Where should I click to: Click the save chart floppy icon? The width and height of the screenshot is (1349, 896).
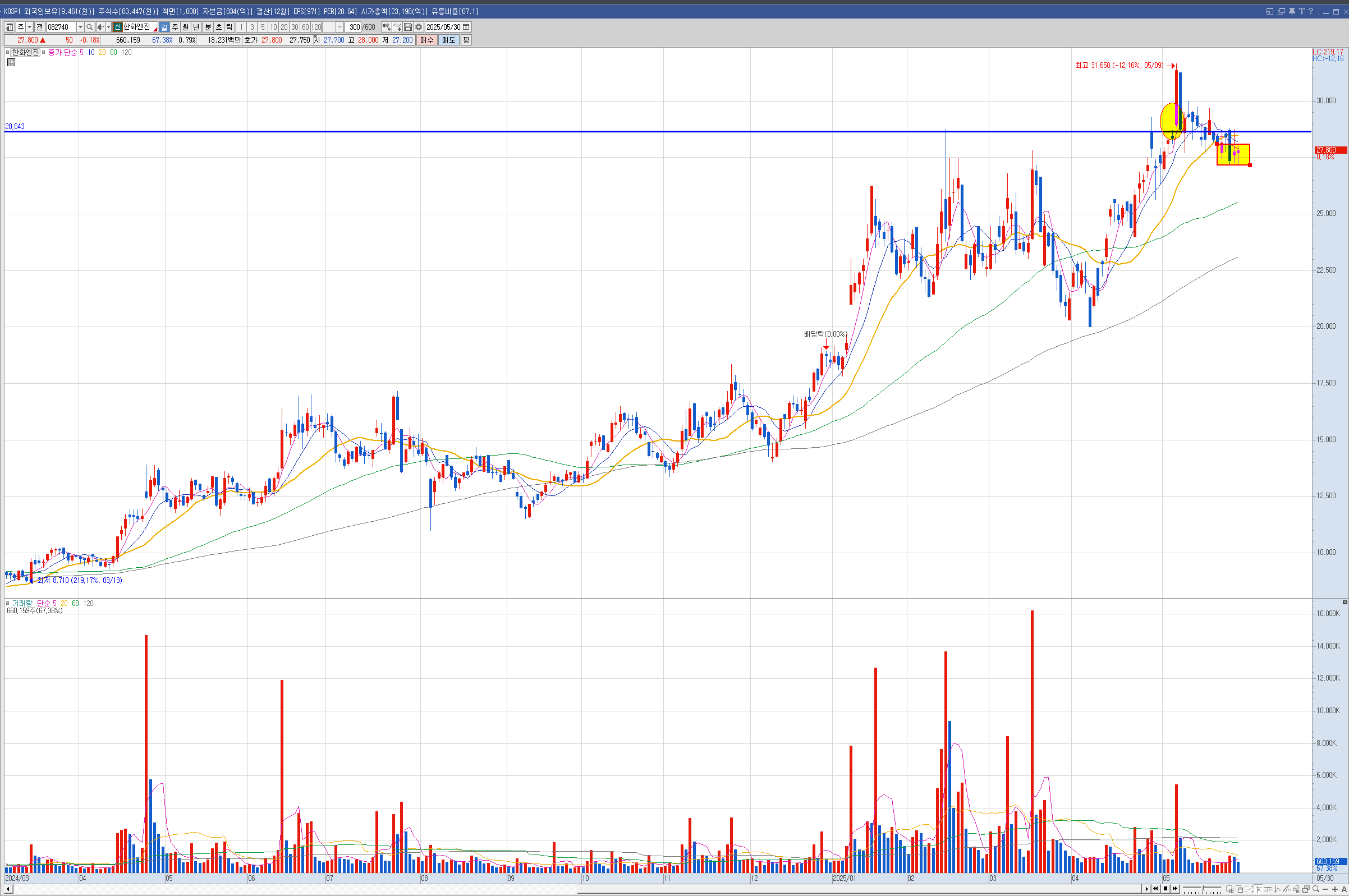pyautogui.click(x=408, y=27)
